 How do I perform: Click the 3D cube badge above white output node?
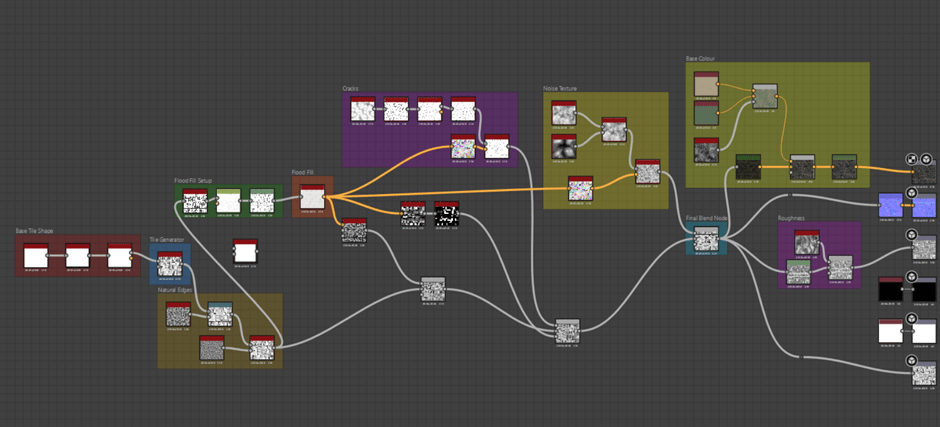click(911, 318)
